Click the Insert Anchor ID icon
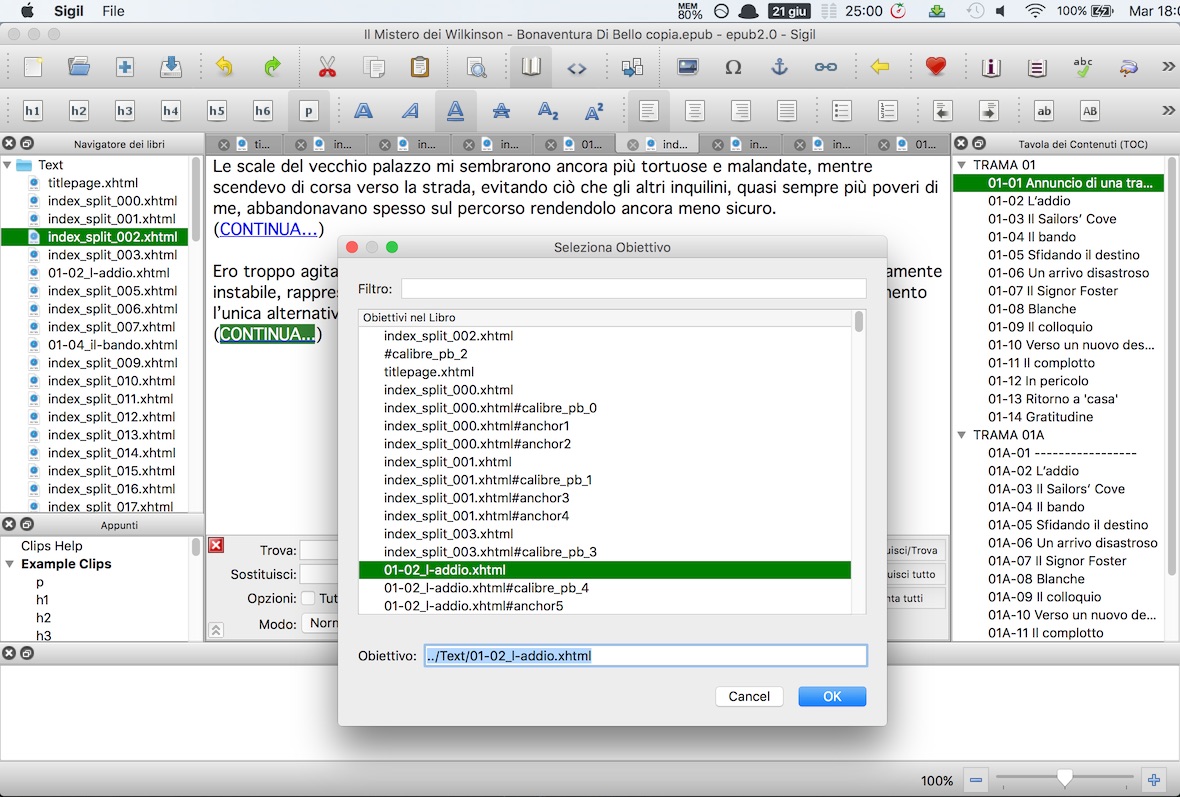 tap(779, 67)
